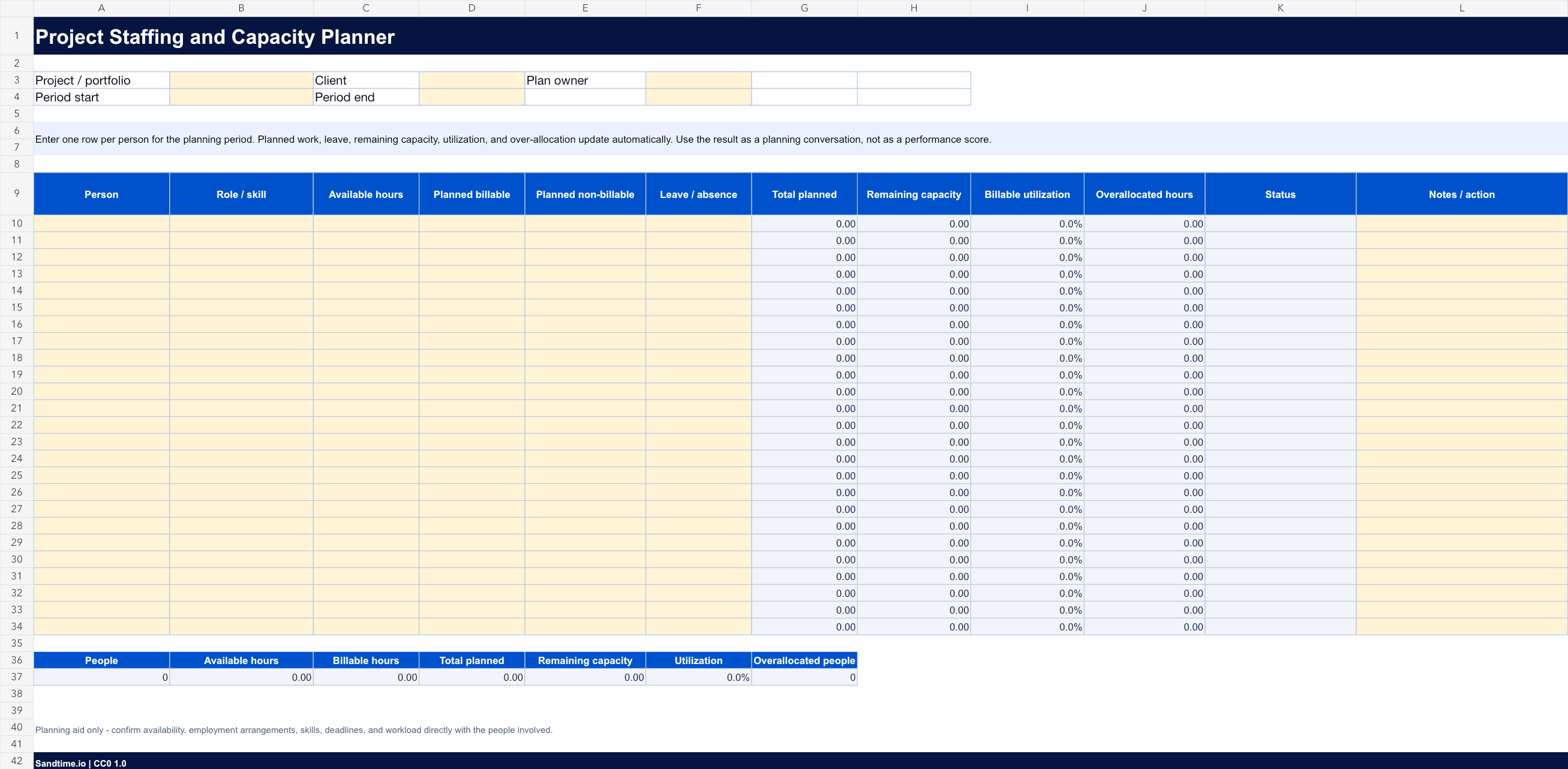This screenshot has height=769, width=1568.
Task: Select column H header
Action: (x=914, y=8)
